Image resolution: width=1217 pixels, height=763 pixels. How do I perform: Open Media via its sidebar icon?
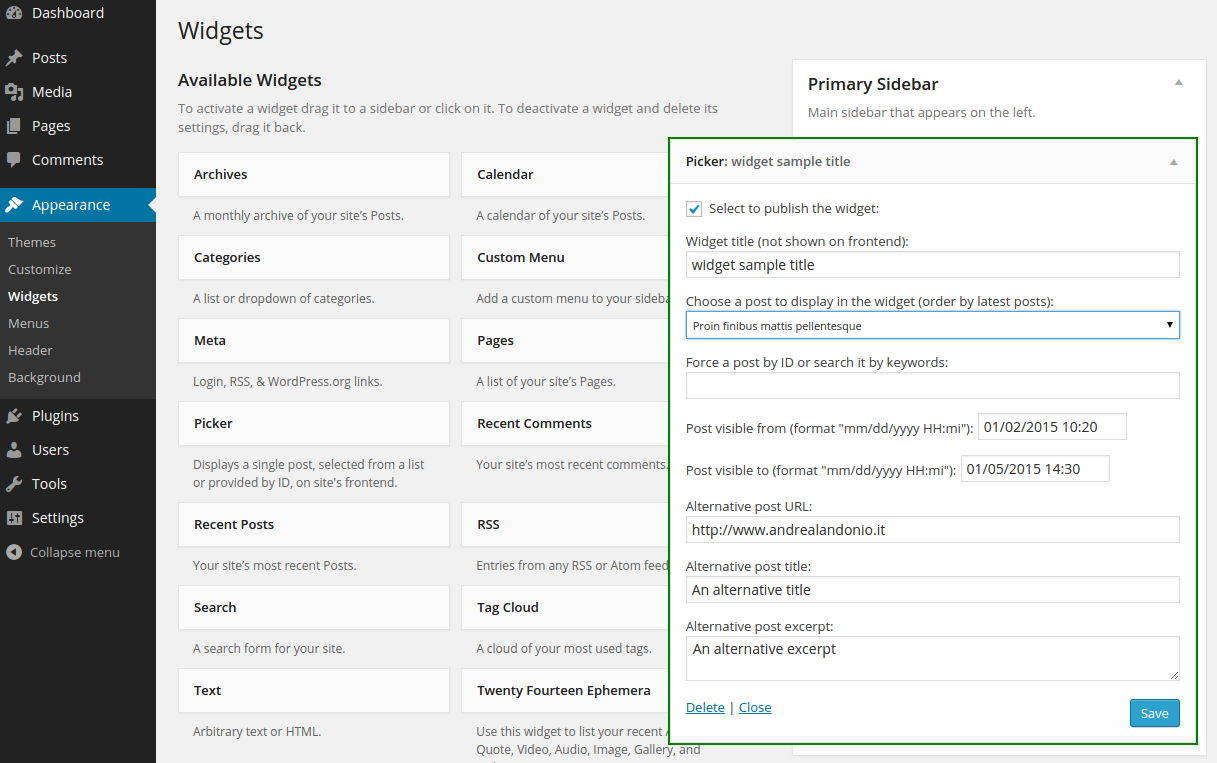[x=14, y=92]
